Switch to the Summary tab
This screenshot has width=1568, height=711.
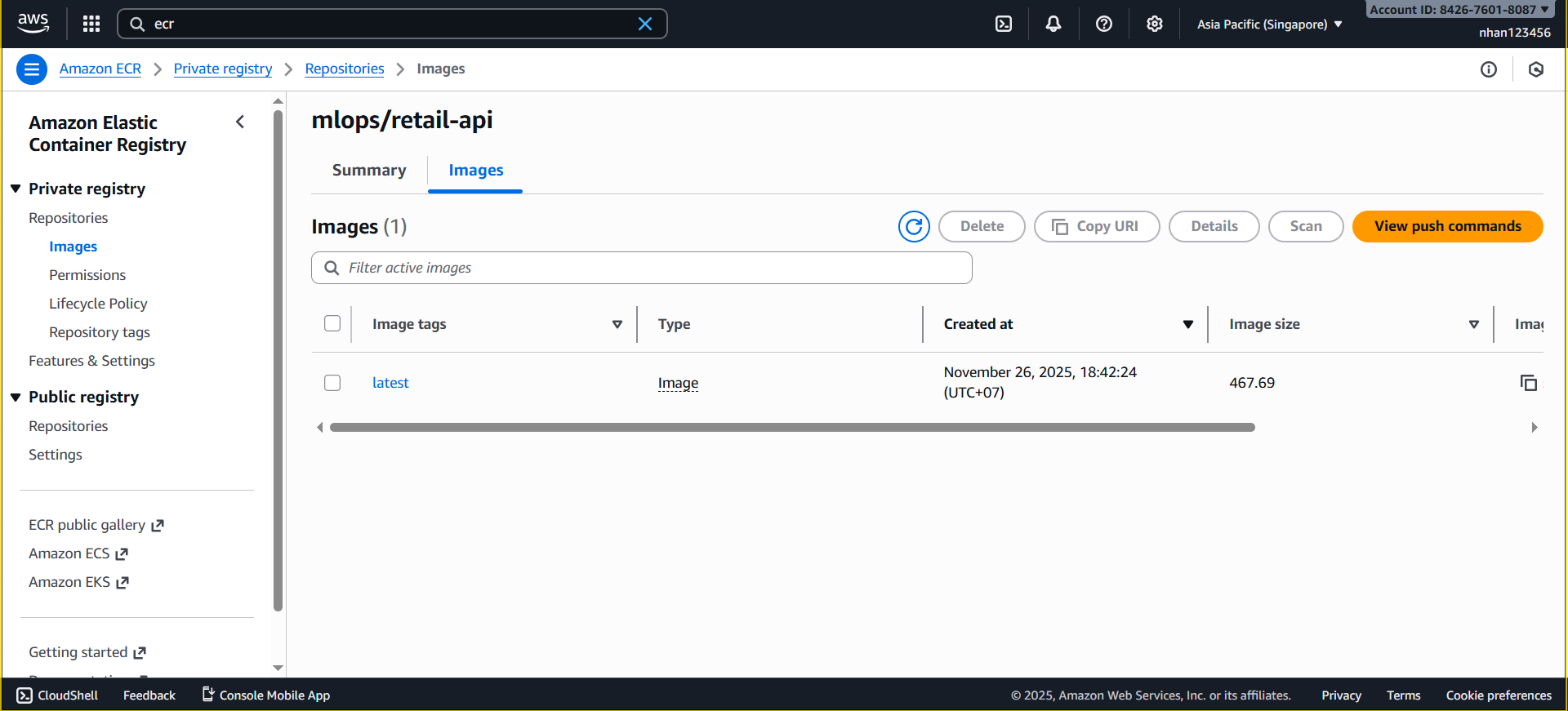369,170
